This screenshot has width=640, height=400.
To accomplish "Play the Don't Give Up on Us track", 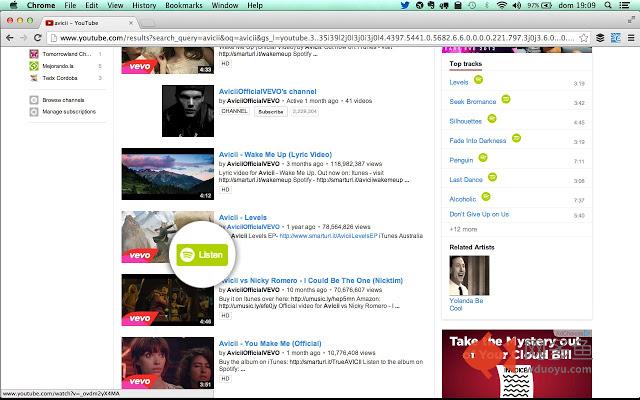I will [x=479, y=214].
